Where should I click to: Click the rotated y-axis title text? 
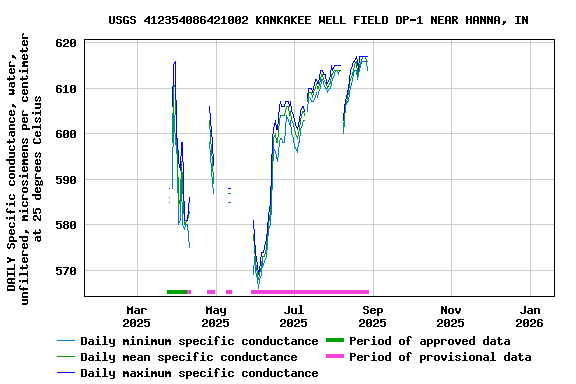[24, 169]
